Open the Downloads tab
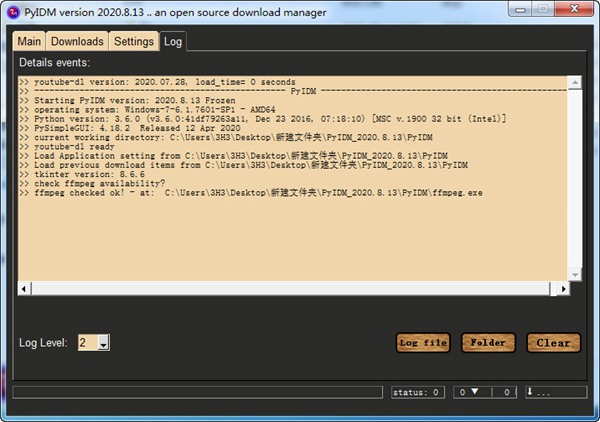The width and height of the screenshot is (600, 422). click(77, 41)
